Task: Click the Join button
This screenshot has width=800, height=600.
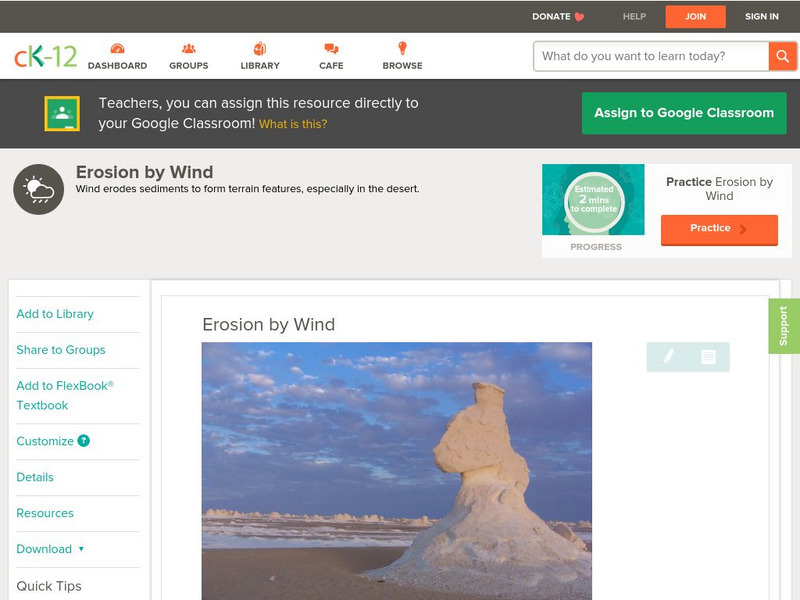Action: 695,17
